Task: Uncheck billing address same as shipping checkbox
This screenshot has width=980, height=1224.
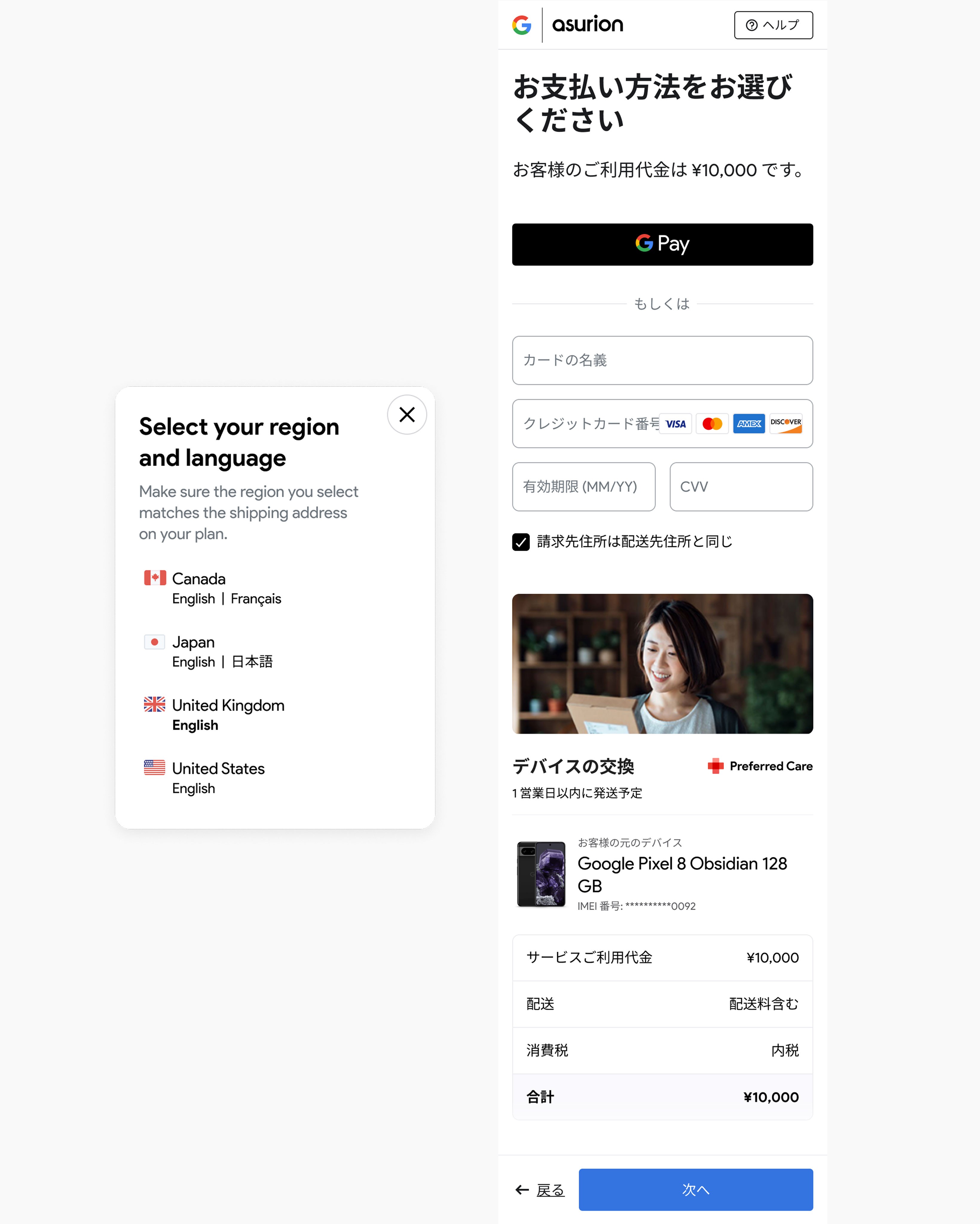Action: pyautogui.click(x=521, y=541)
